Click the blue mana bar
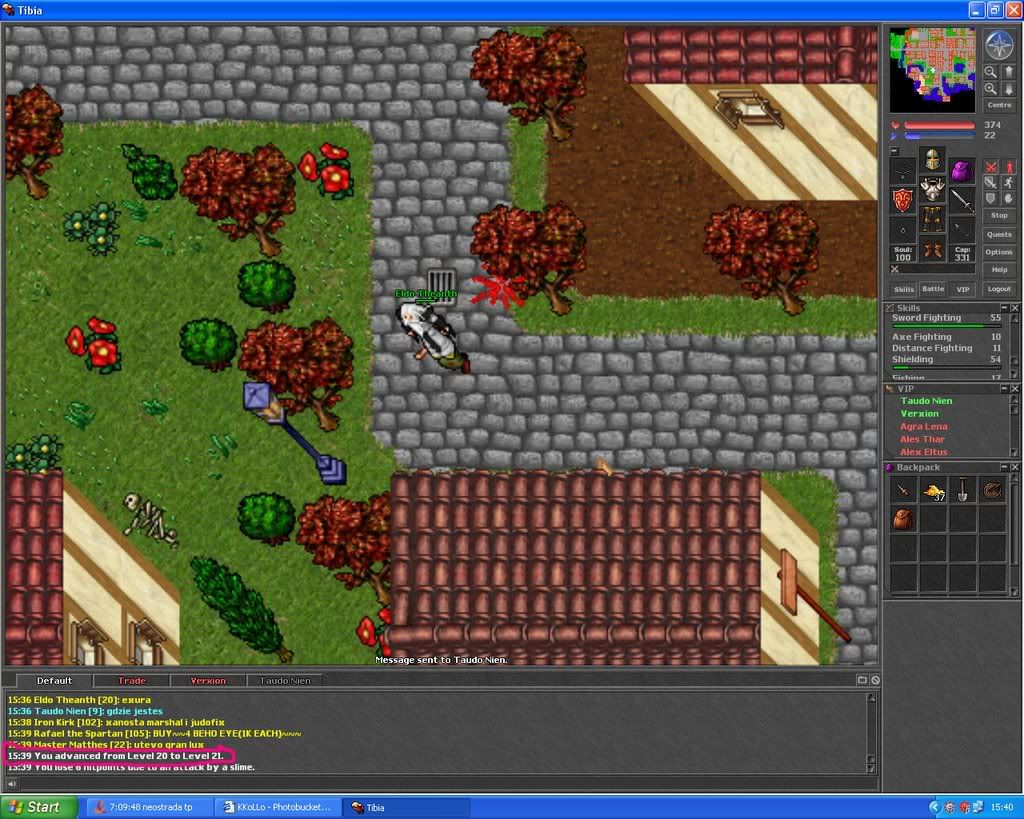Viewport: 1024px width, 819px height. [x=939, y=136]
